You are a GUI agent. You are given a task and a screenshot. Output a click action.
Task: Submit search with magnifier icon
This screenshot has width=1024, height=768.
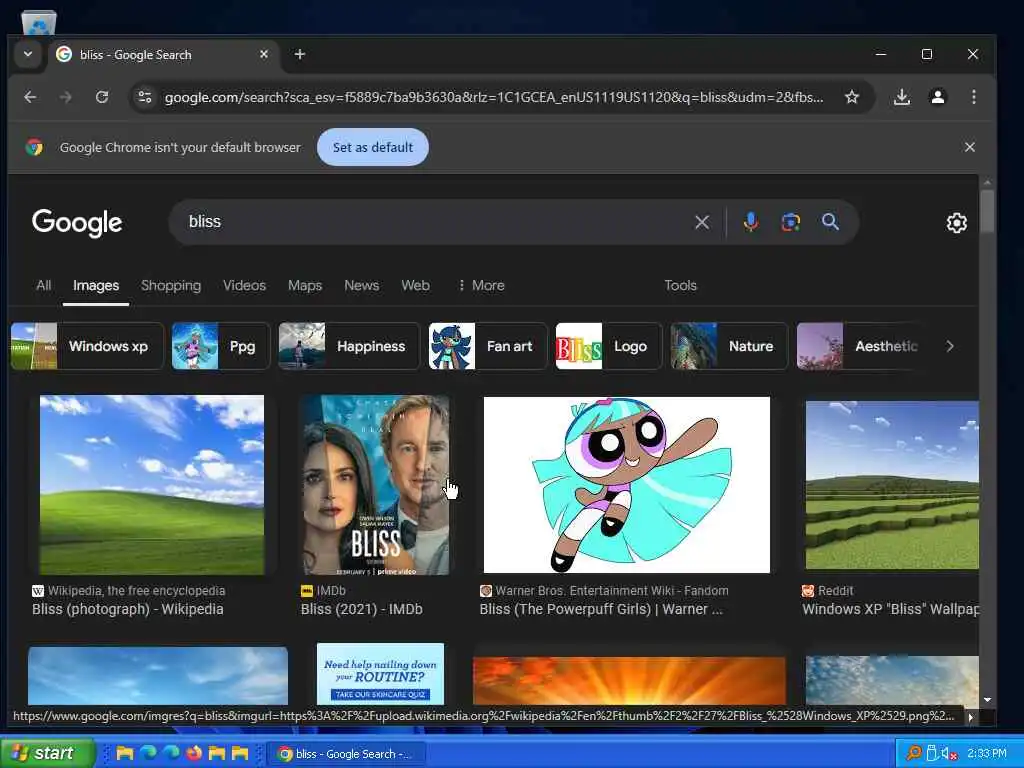pos(831,222)
